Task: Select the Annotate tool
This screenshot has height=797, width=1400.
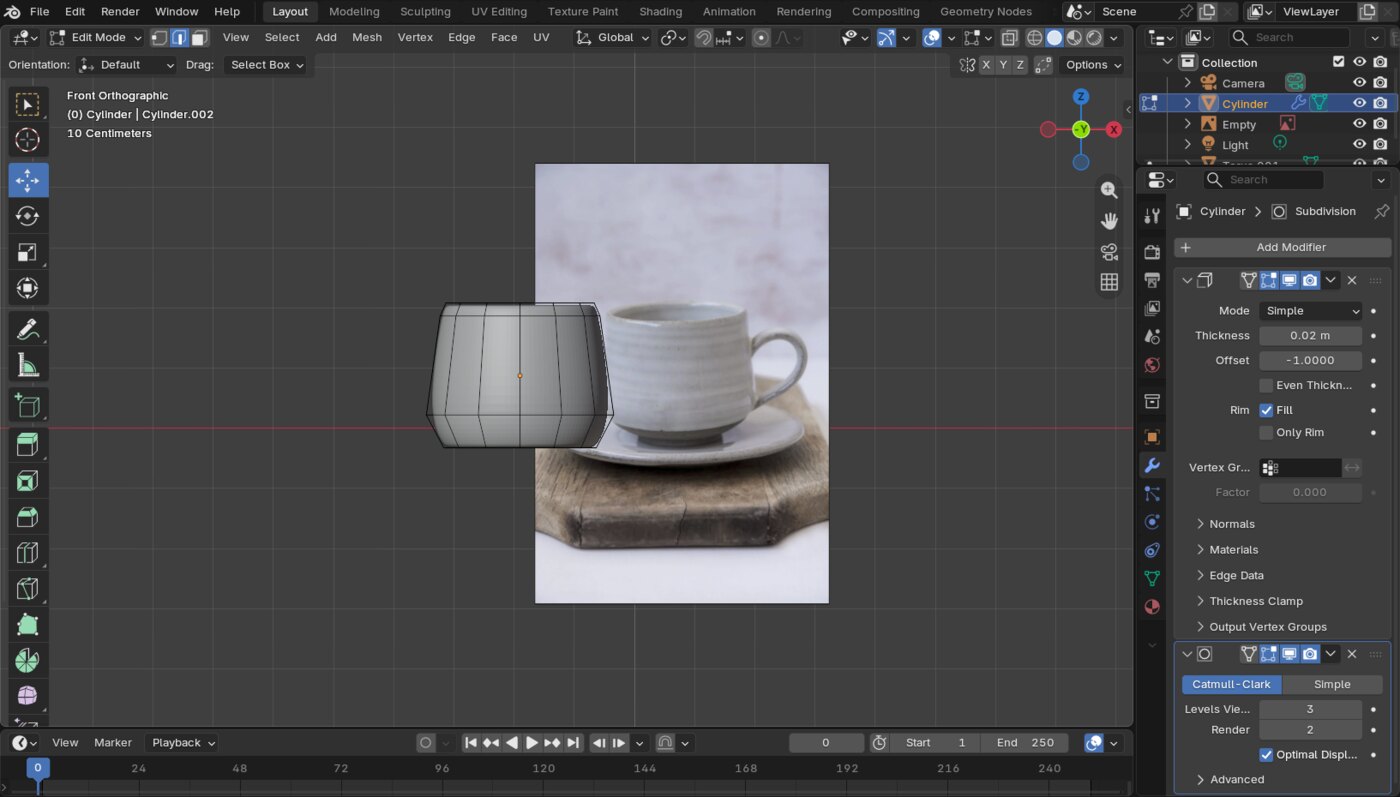Action: 28,329
